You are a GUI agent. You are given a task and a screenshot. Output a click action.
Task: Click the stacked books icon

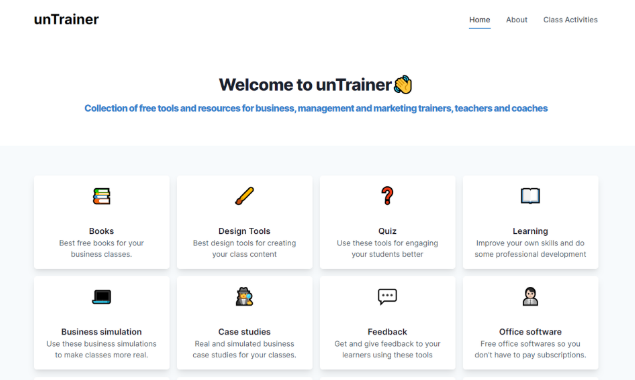[x=101, y=196]
